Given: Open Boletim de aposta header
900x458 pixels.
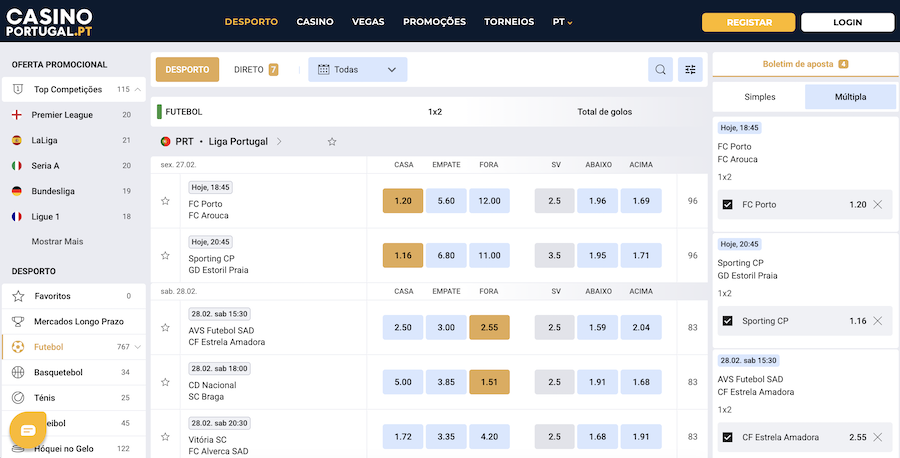Looking at the screenshot, I should 805,64.
